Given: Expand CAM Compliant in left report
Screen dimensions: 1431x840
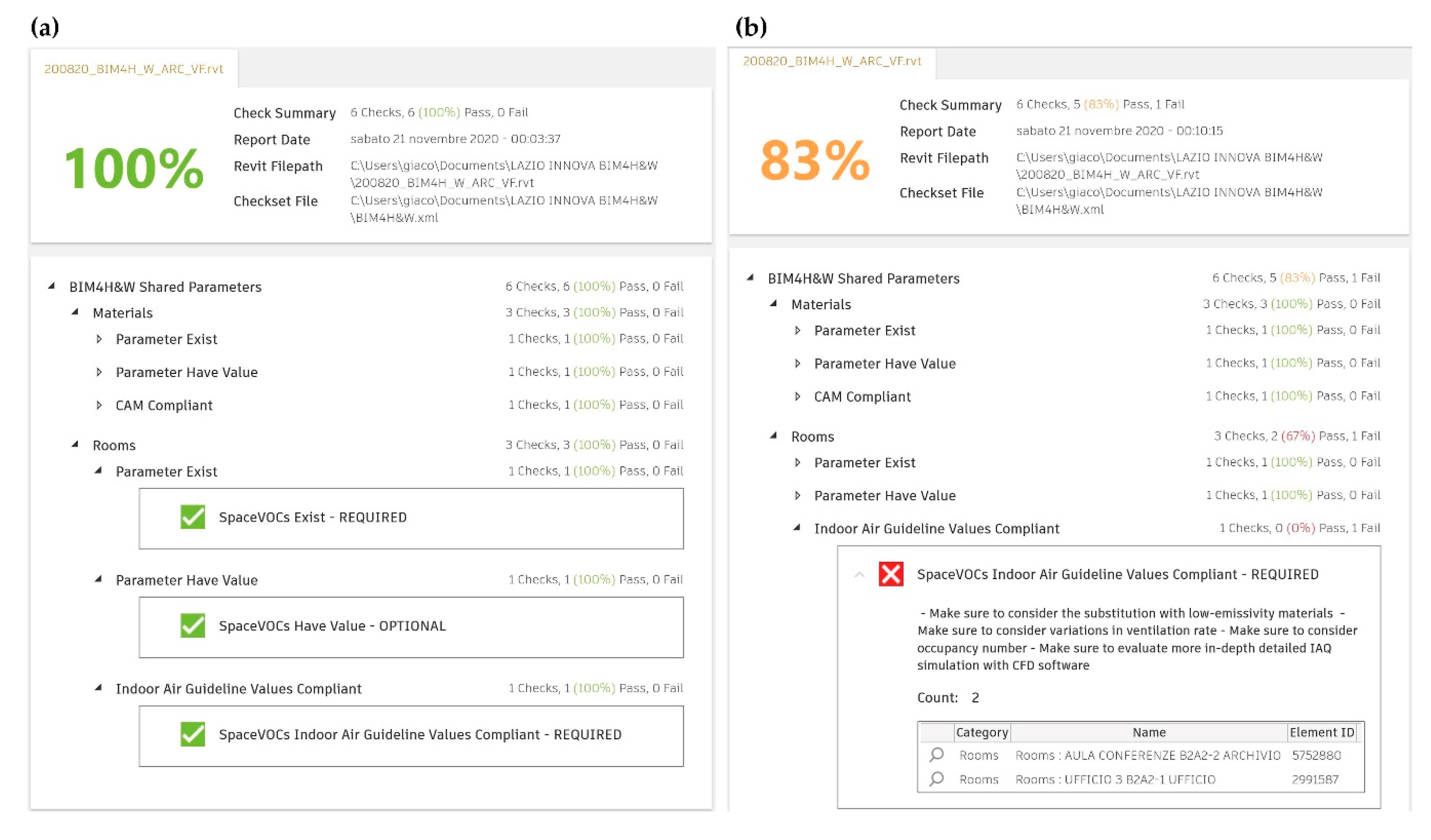Looking at the screenshot, I should coord(99,405).
